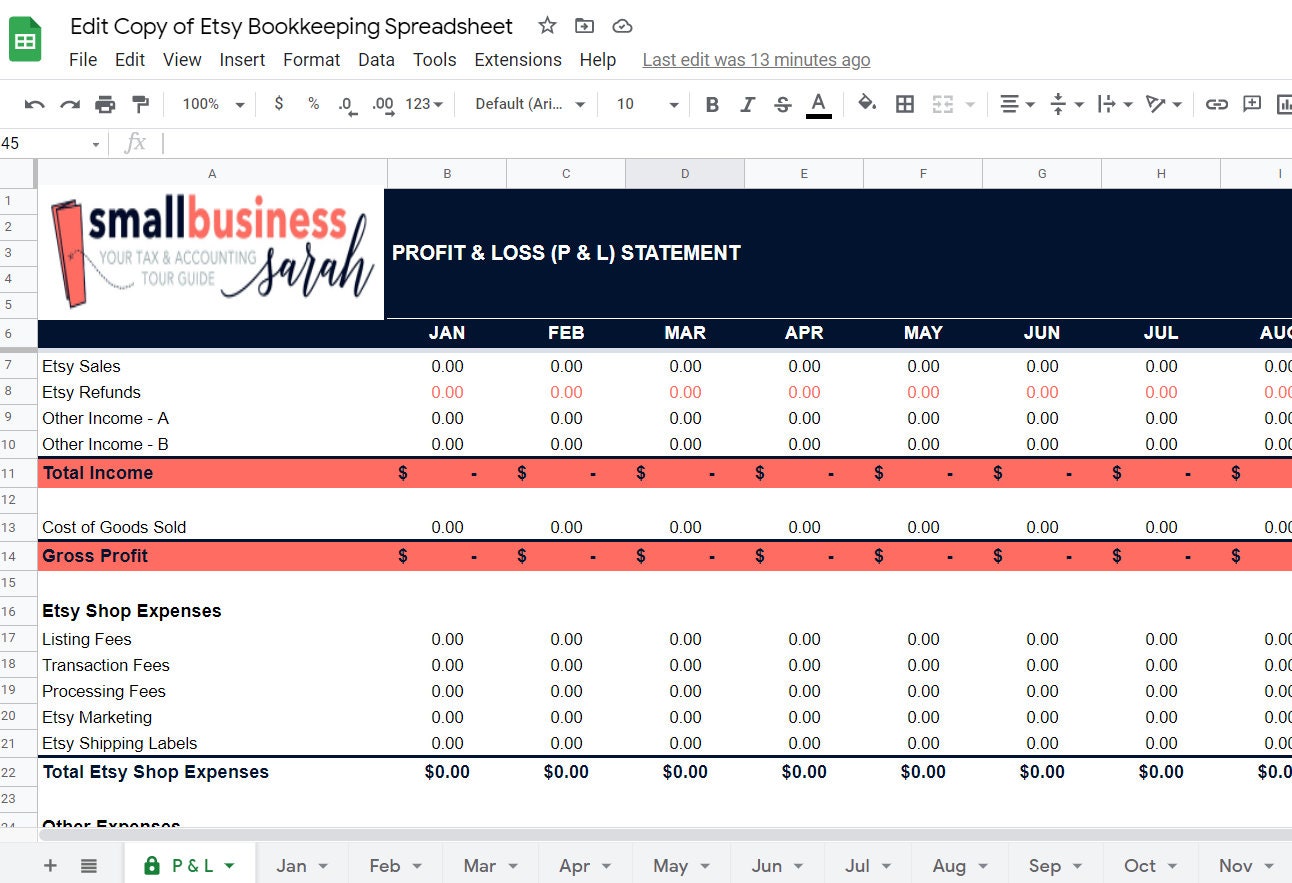Open the font size dropdown
Viewport: 1292px width, 883px height.
(x=647, y=104)
